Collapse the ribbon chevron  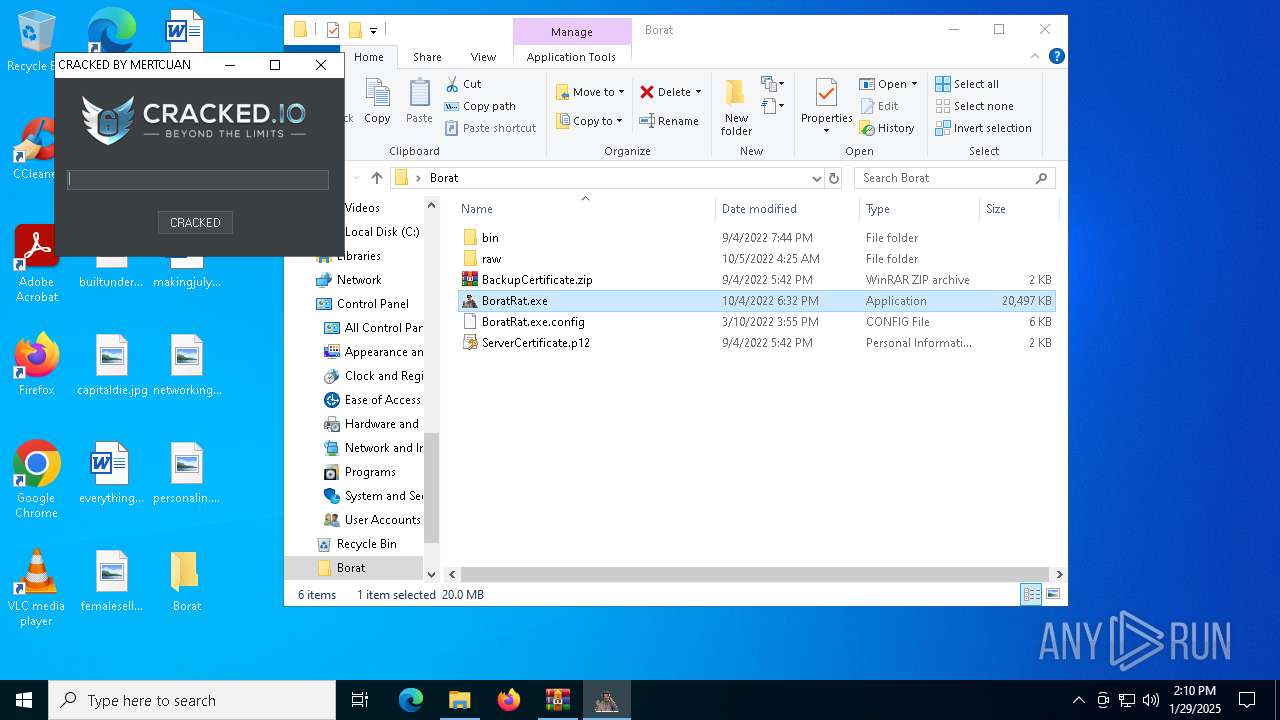pos(1037,57)
